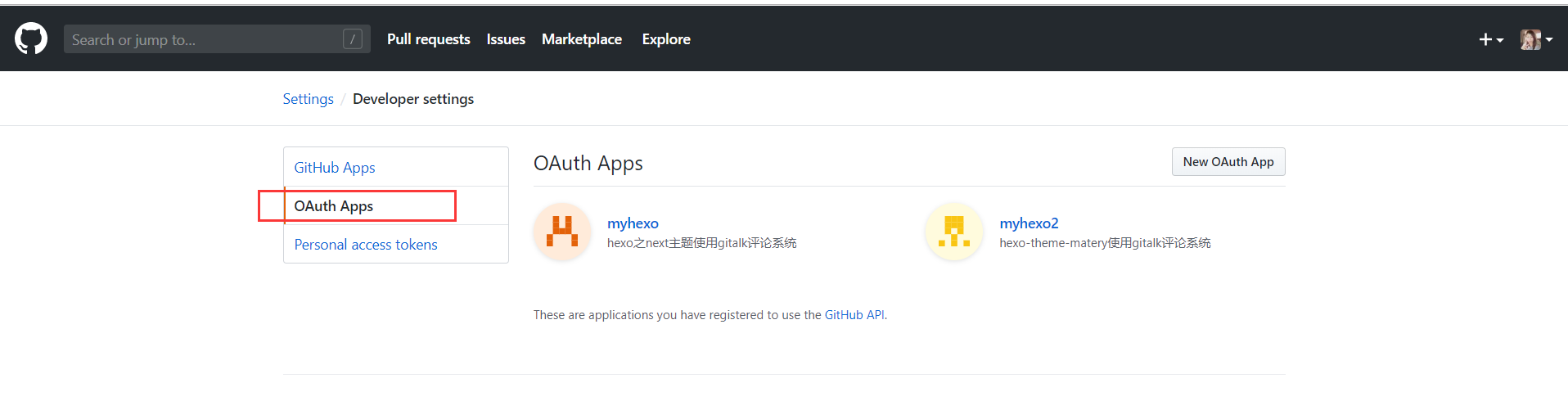Open the user avatar profile dropdown
The image size is (1568, 410).
tap(1536, 39)
